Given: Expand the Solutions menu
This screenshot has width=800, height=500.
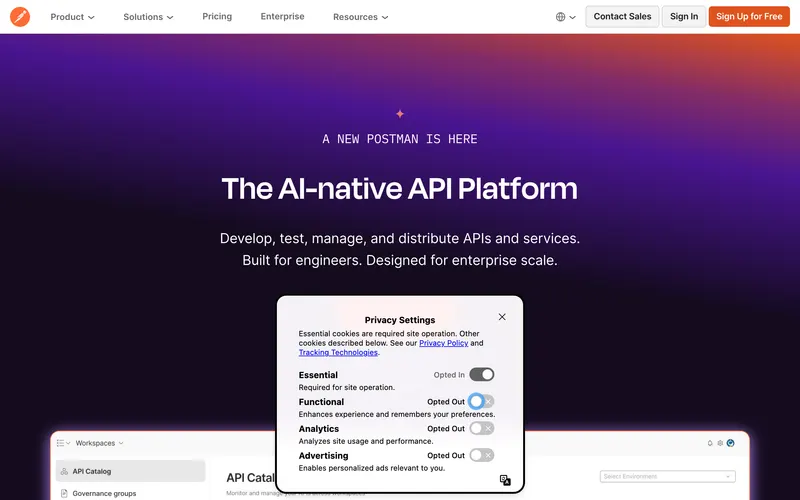Looking at the screenshot, I should click(148, 17).
